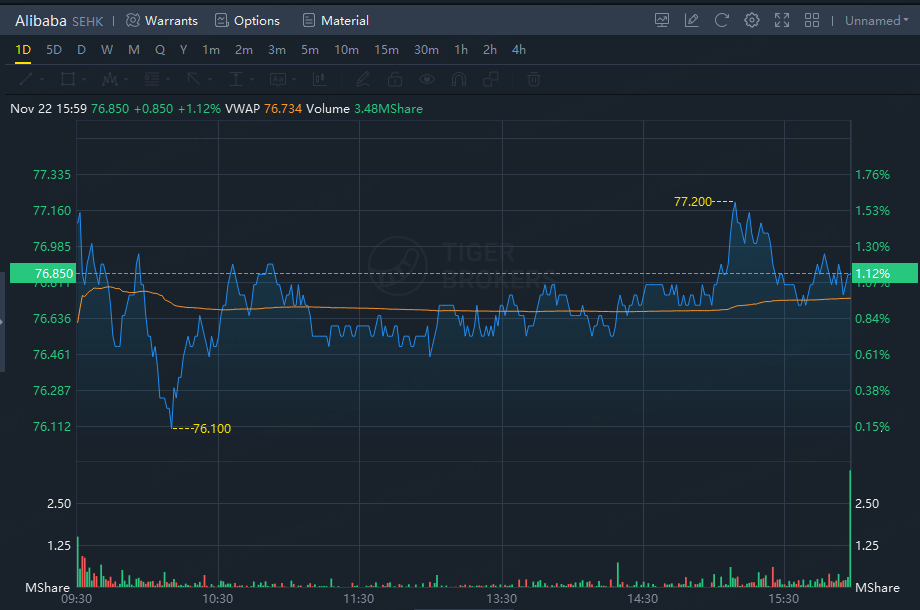This screenshot has height=610, width=920.
Task: Open the multi-chart grid layout icon
Action: click(811, 21)
